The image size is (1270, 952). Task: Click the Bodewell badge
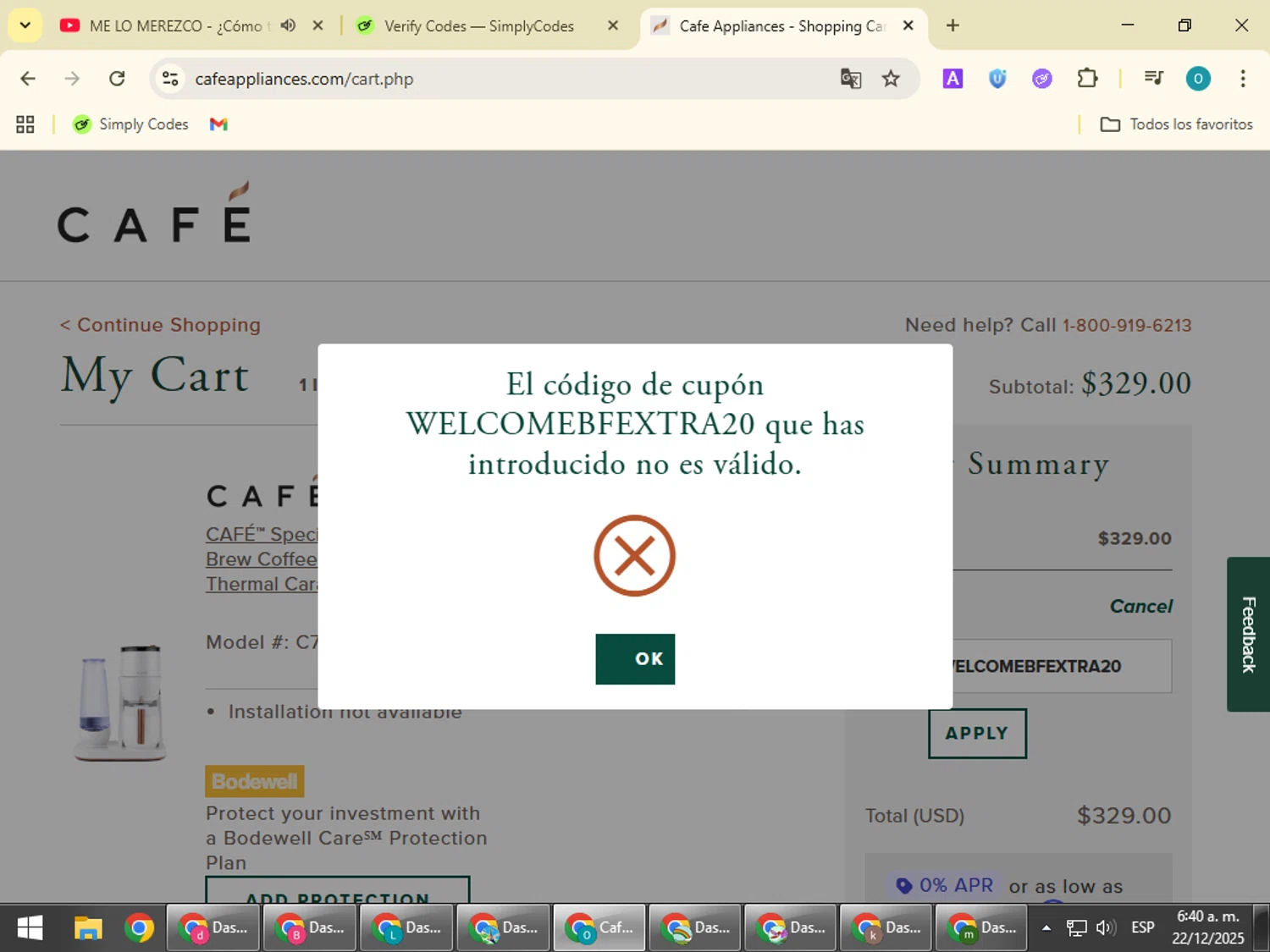pyautogui.click(x=254, y=781)
